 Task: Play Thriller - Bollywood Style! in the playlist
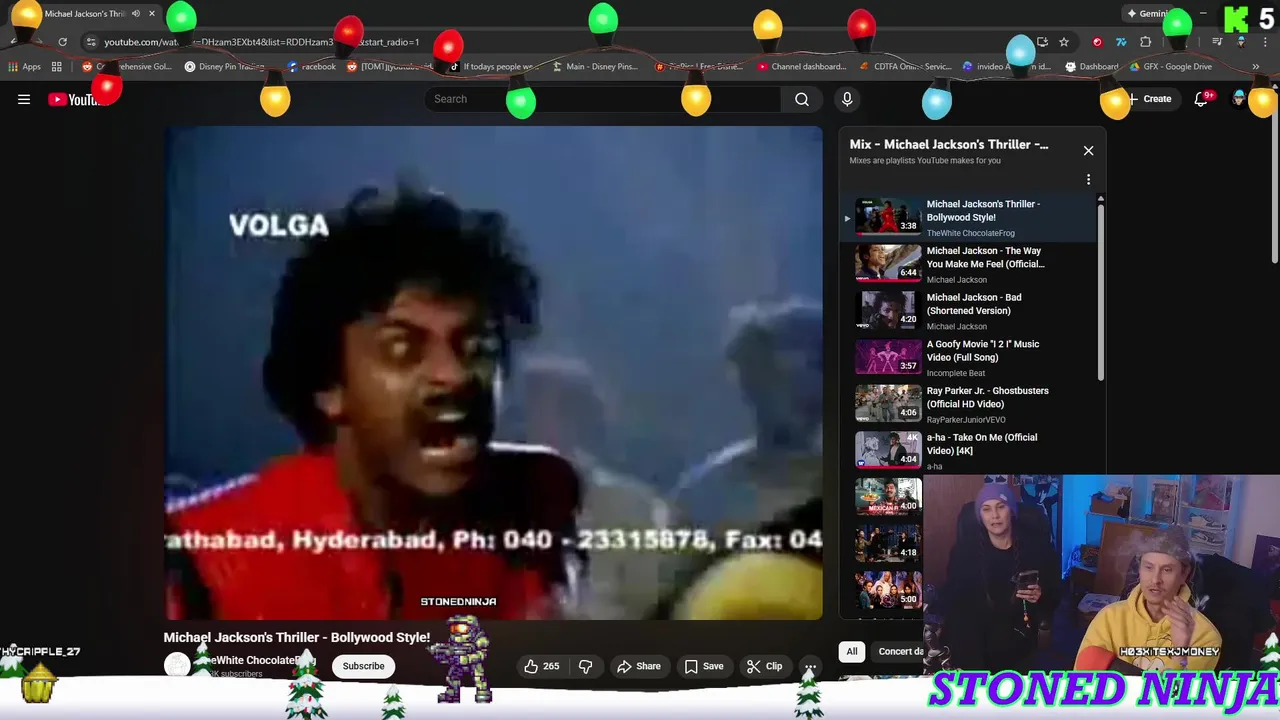[970, 218]
